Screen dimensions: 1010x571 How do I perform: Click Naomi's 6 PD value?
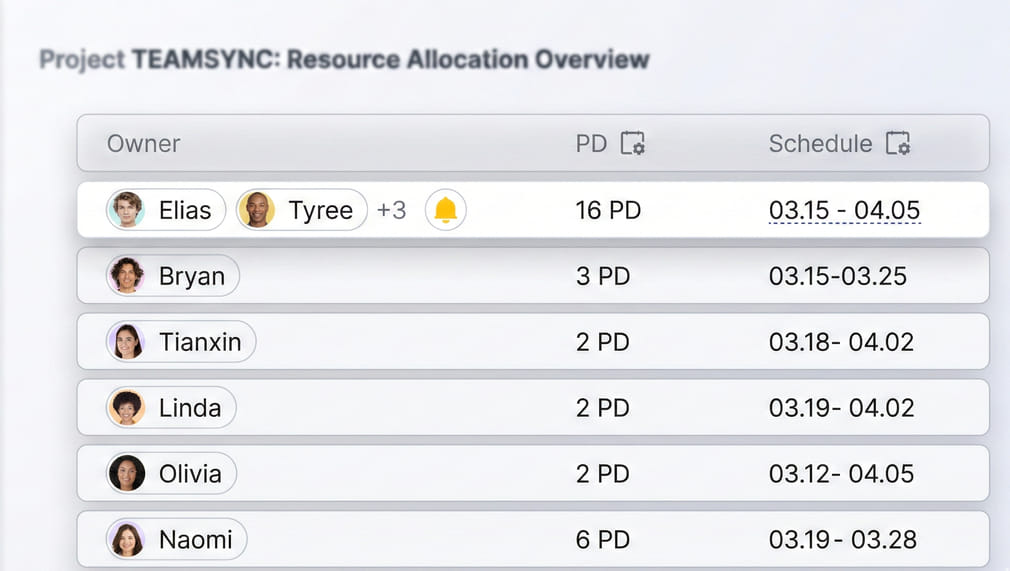[x=603, y=540]
